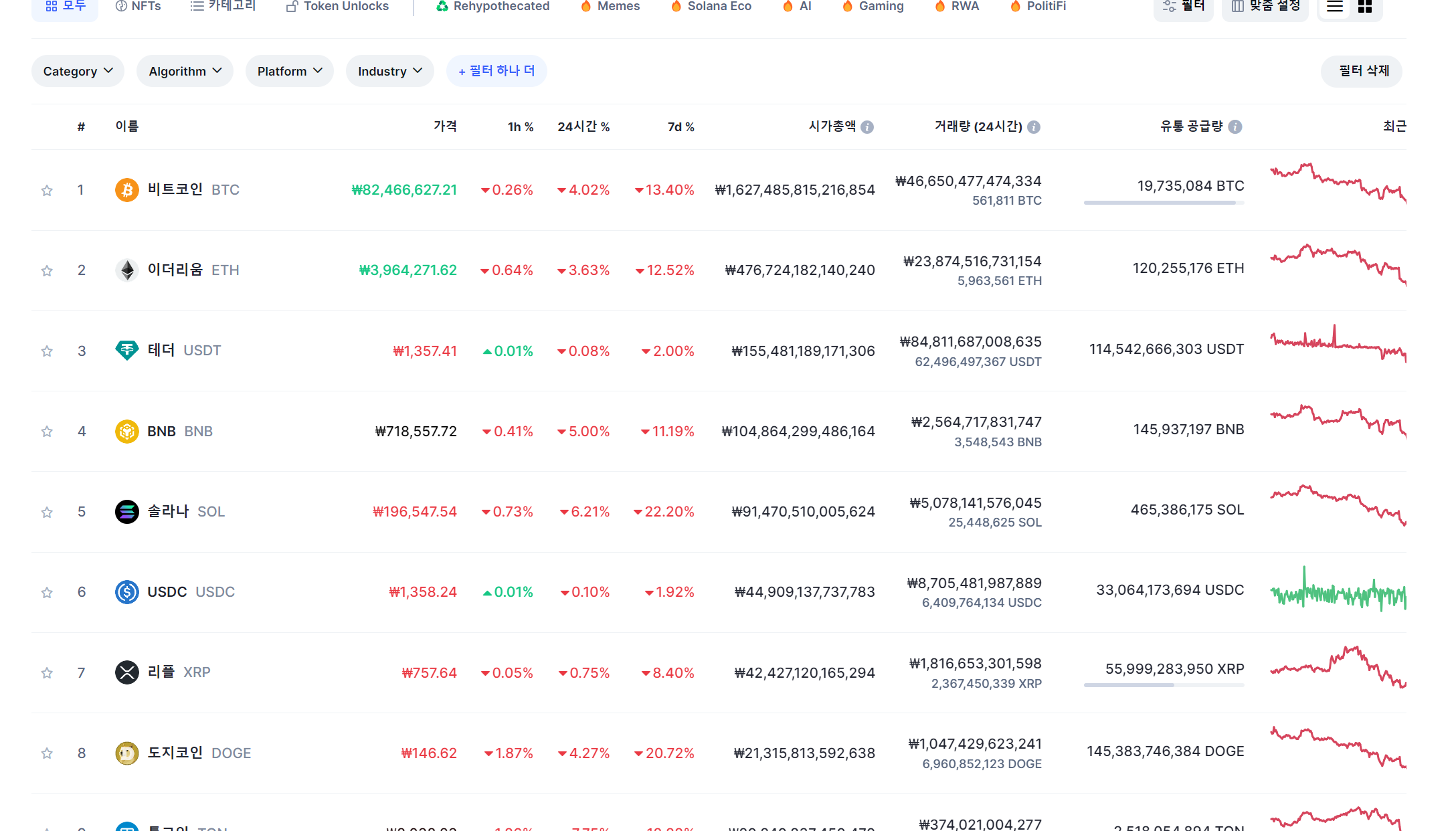Expand the Category filter dropdown
This screenshot has height=831, width=1456.
(78, 71)
